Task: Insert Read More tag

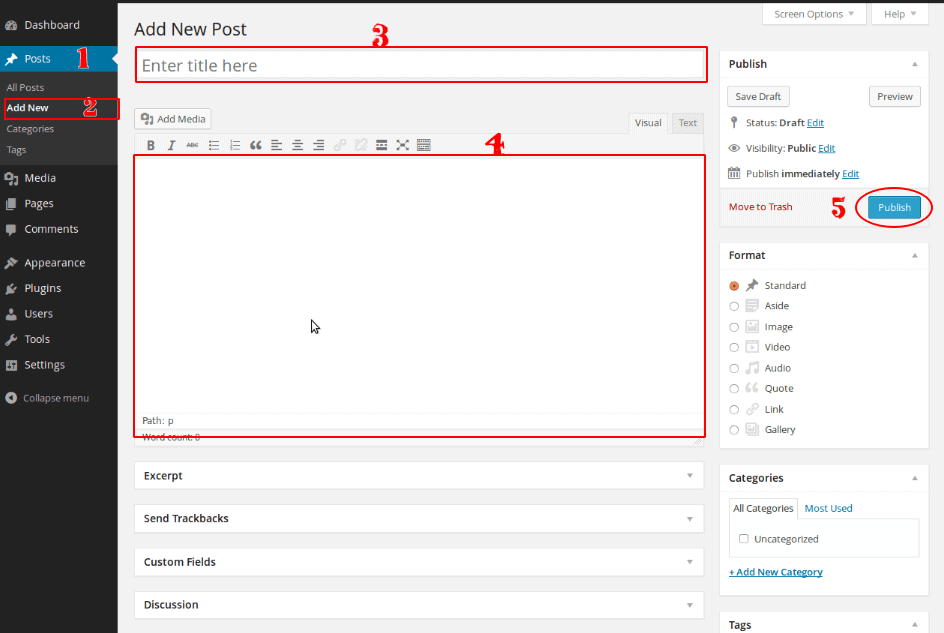Action: click(382, 145)
